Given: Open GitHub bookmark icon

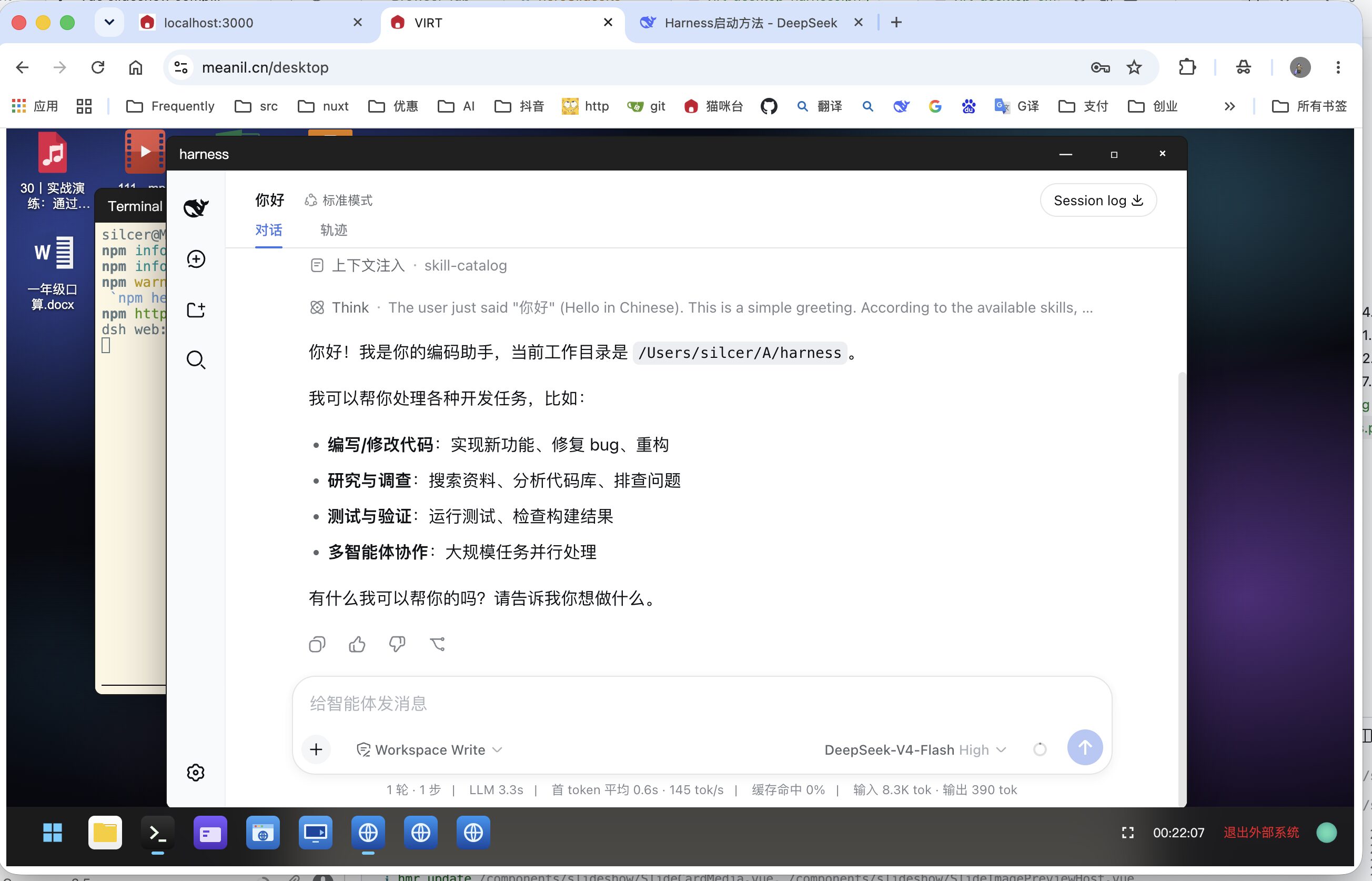Looking at the screenshot, I should (769, 106).
